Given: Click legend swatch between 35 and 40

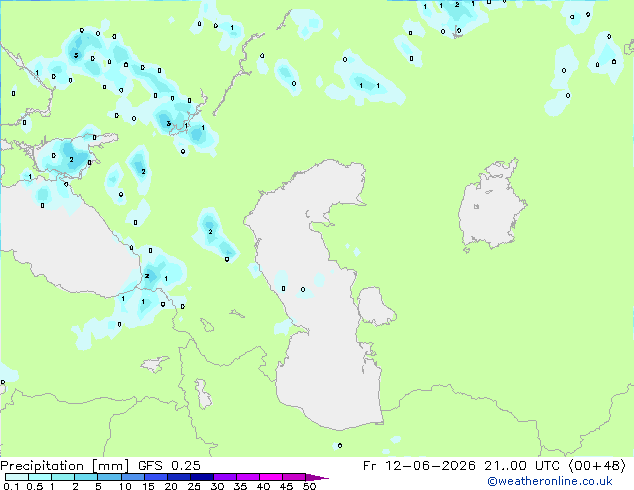Looking at the screenshot, I should pyautogui.click(x=248, y=477).
